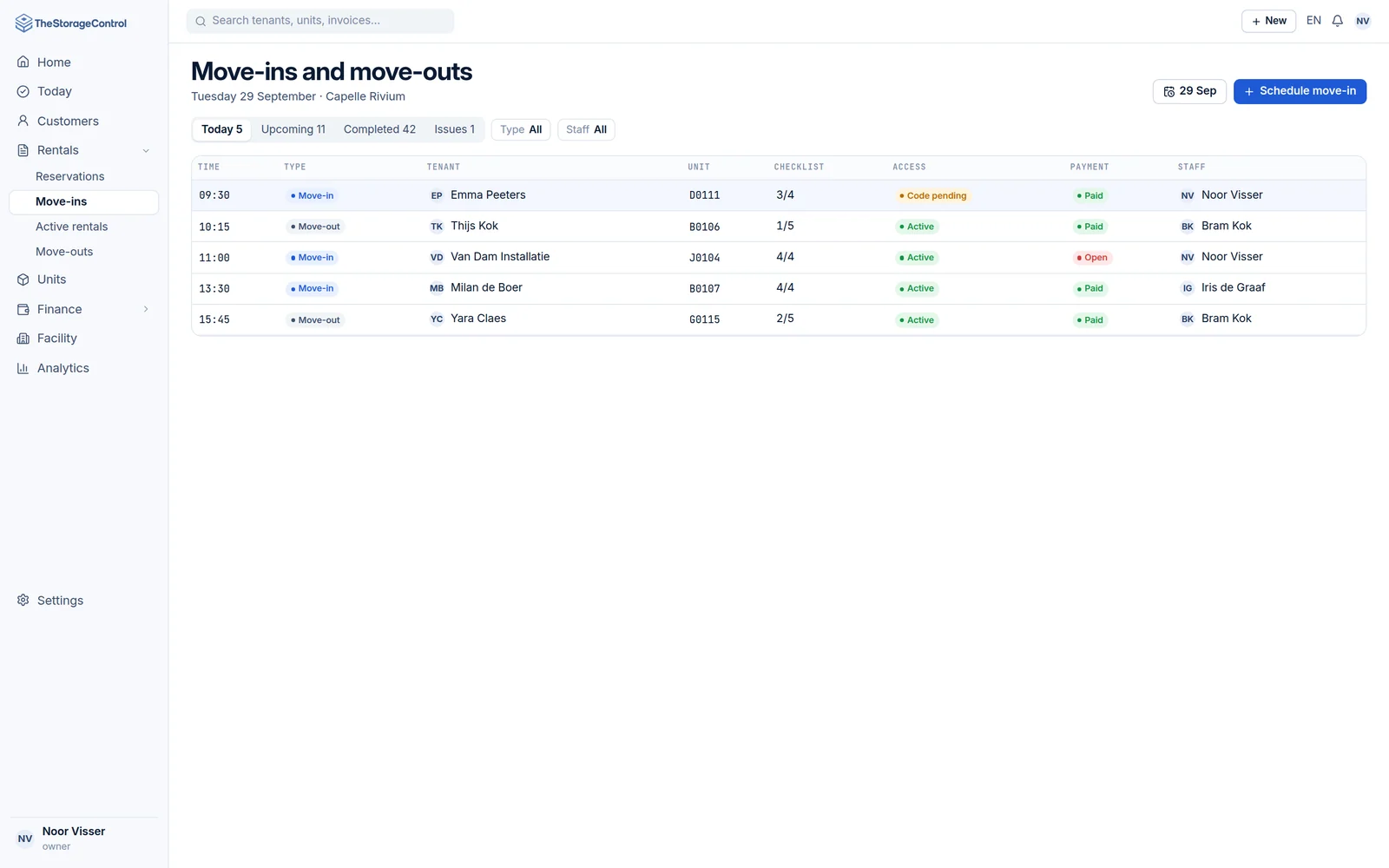
Task: Click the Facility building icon
Action: point(23,339)
